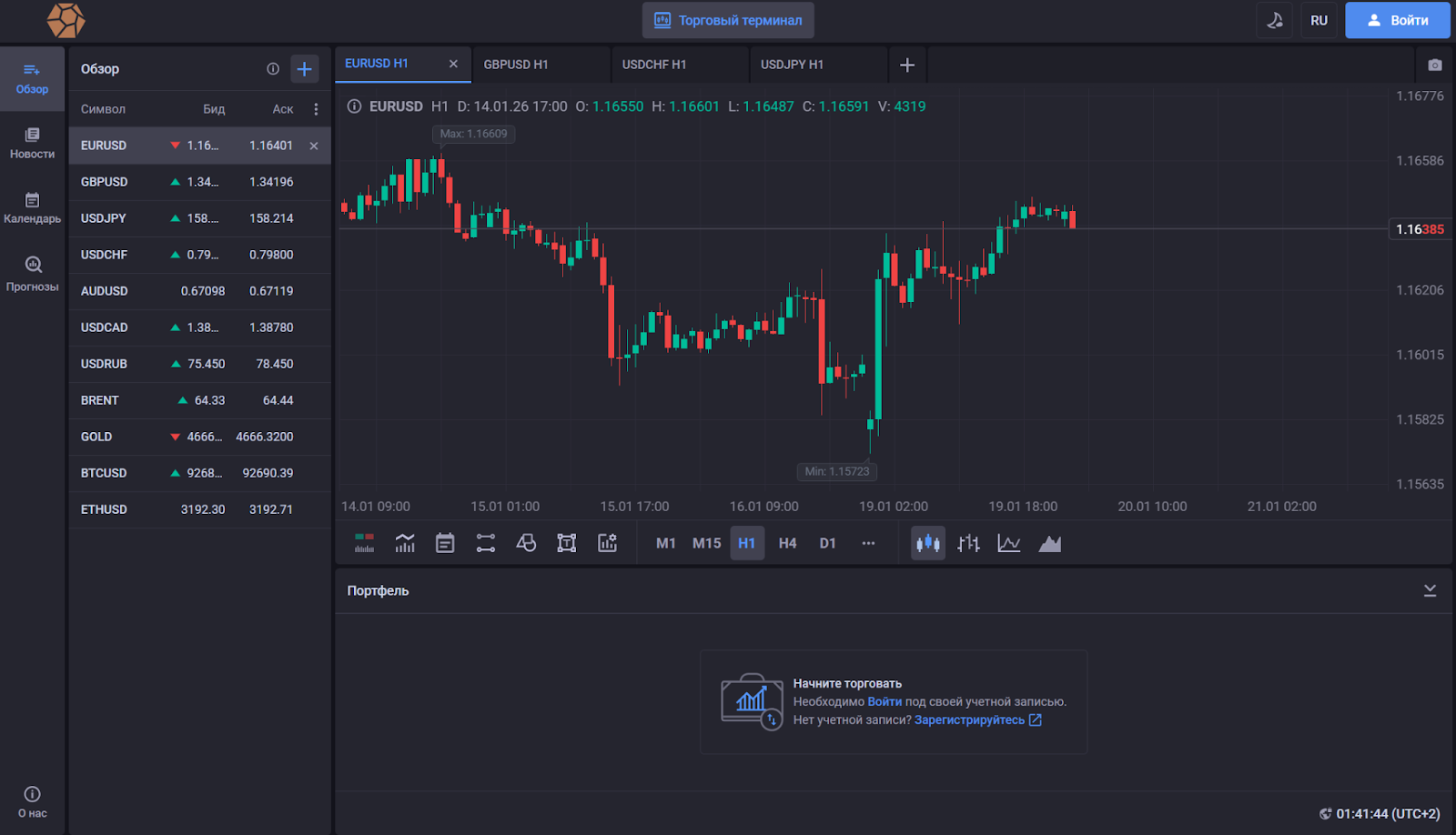Open more timeframes with the ellipsis button
Viewport: 1456px width, 835px height.
click(868, 543)
